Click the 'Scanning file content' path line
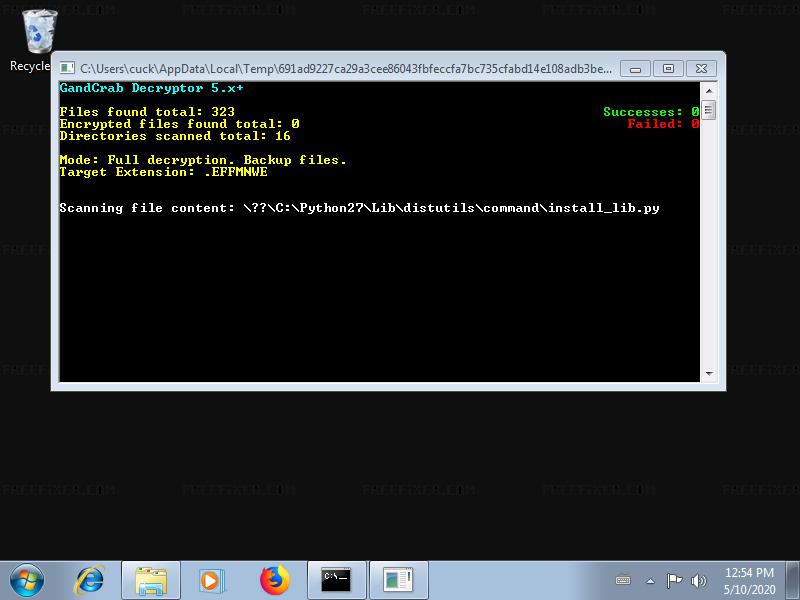Image resolution: width=800 pixels, height=600 pixels. point(359,208)
